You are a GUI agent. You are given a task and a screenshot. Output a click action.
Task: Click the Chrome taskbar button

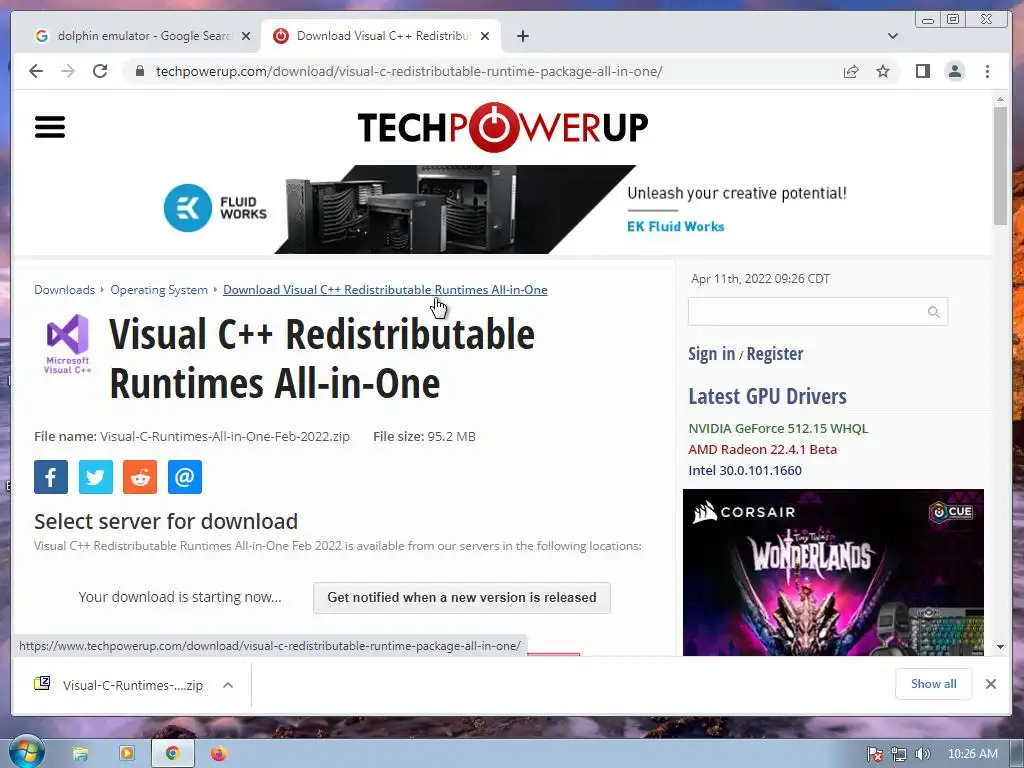click(x=172, y=754)
